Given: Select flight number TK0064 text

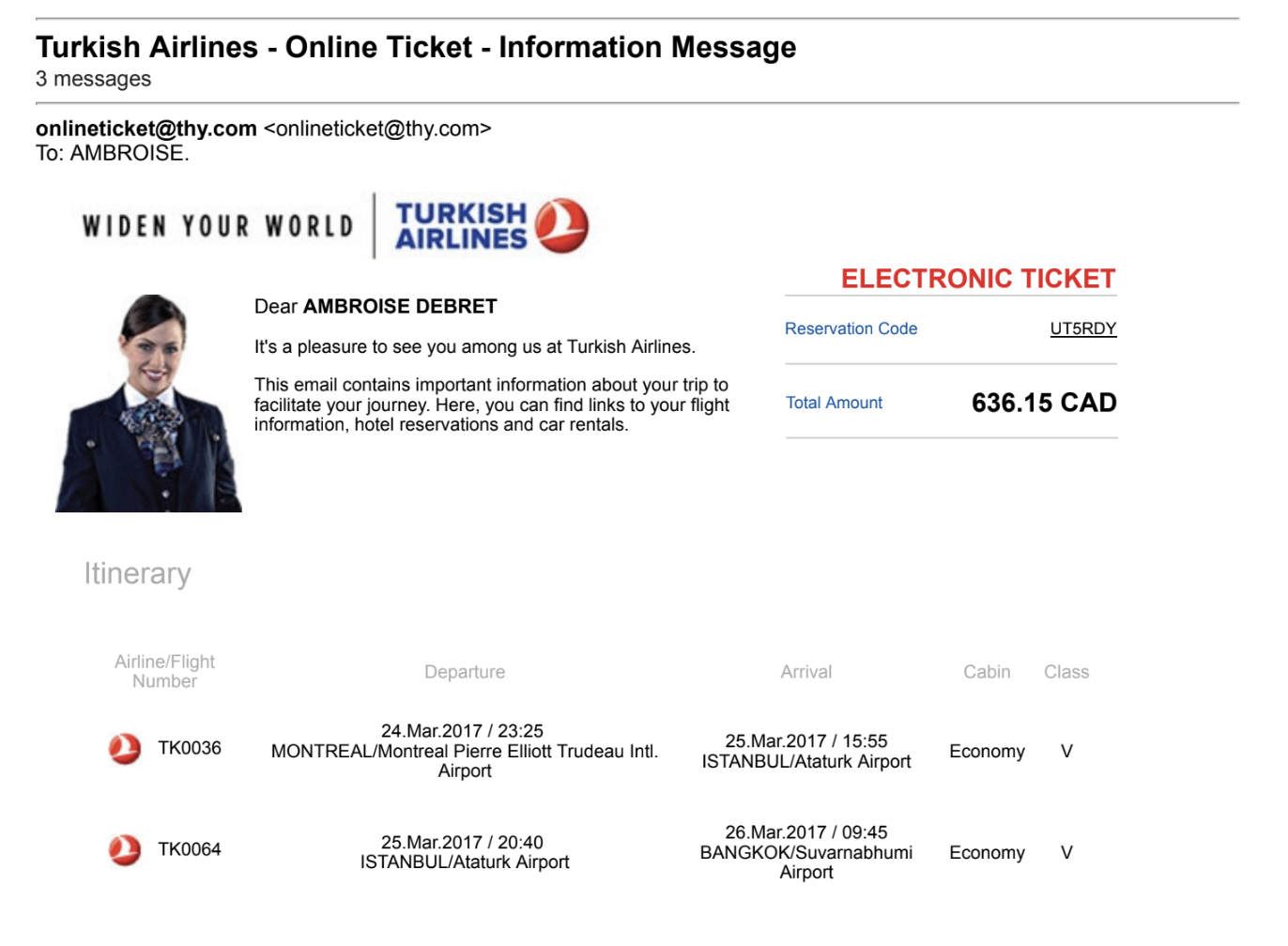Looking at the screenshot, I should (190, 849).
